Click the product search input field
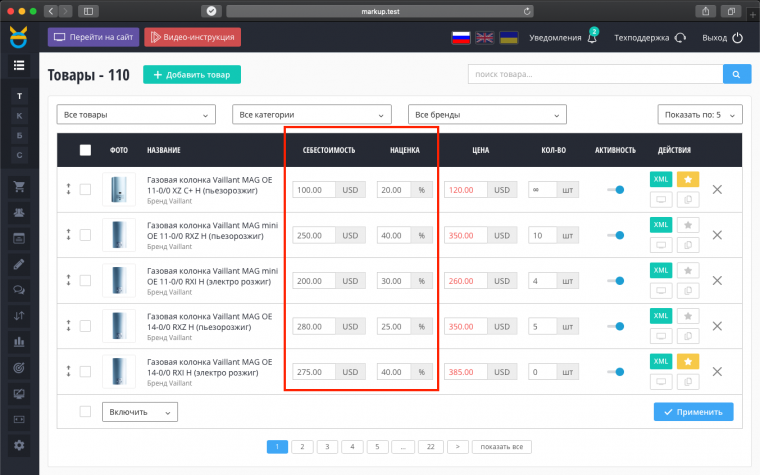This screenshot has width=760, height=475. [595, 74]
